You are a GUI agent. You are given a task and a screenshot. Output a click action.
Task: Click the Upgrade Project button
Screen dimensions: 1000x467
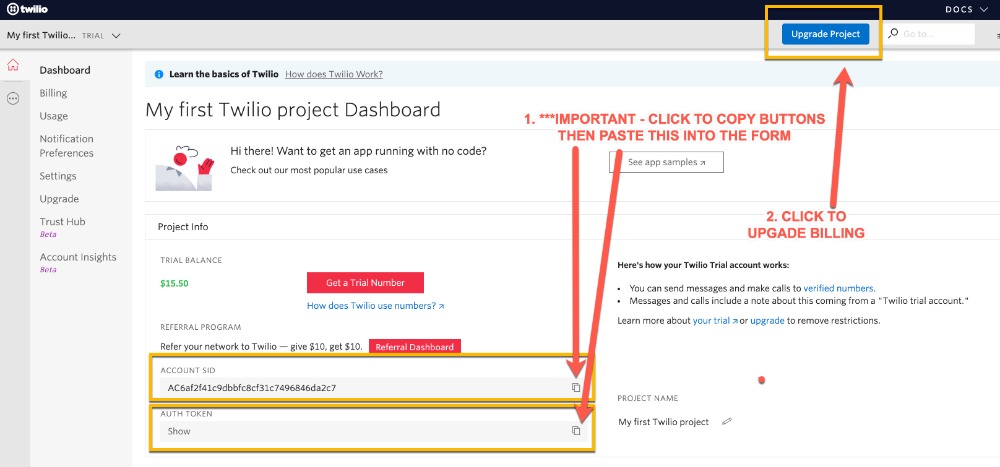click(825, 34)
